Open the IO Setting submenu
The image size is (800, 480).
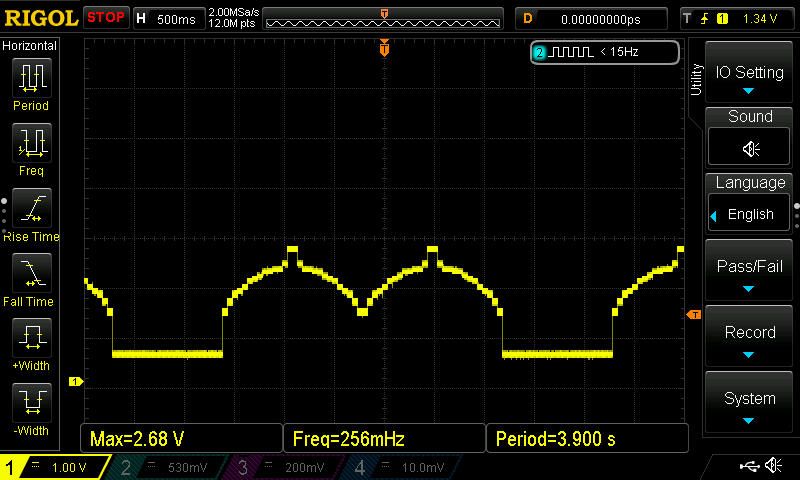[750, 78]
